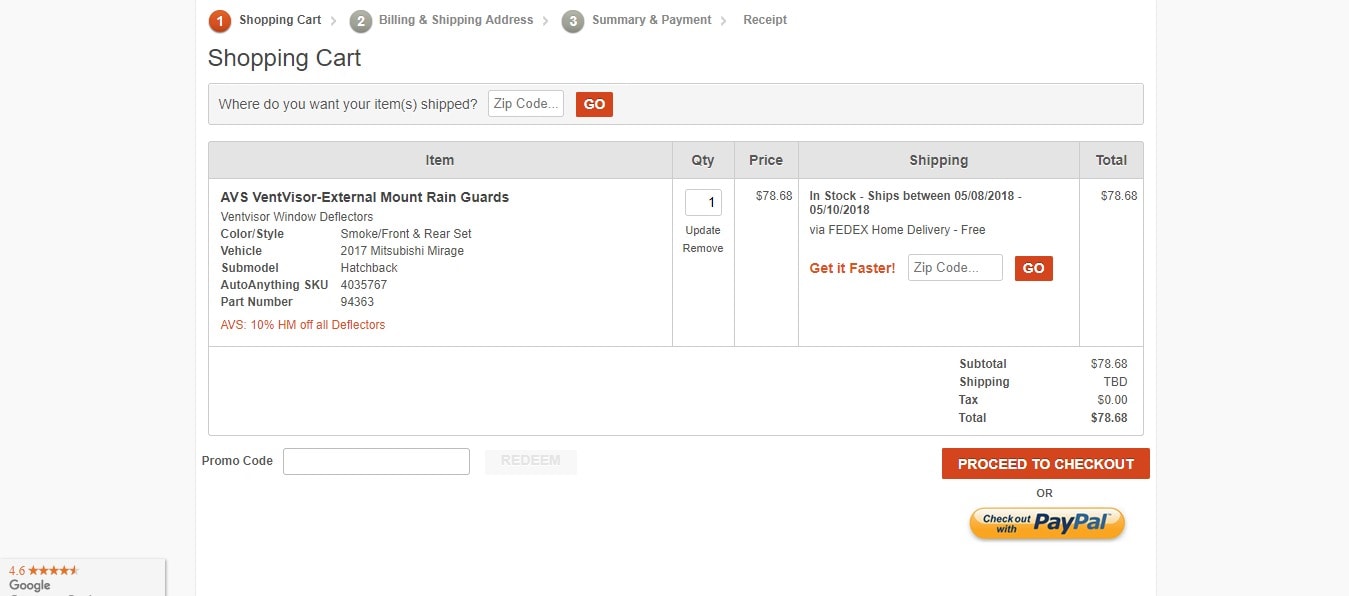
Task: Click part number 94363
Action: point(357,302)
